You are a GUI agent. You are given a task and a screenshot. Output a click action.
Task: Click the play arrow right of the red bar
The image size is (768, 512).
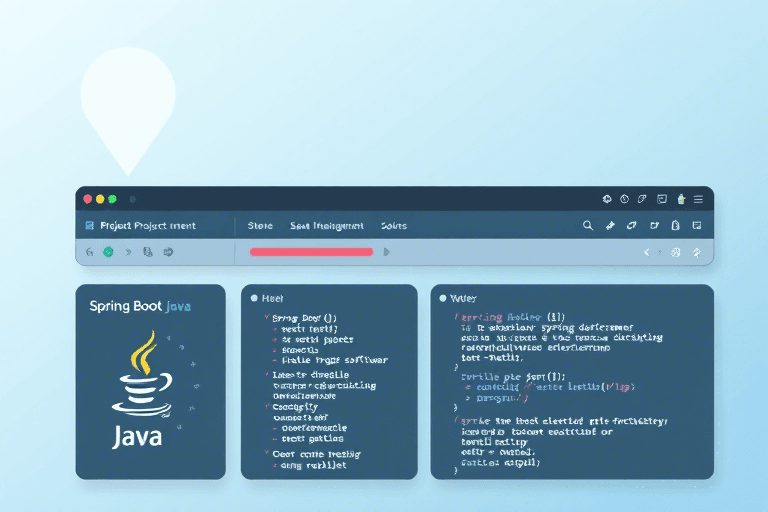[387, 253]
